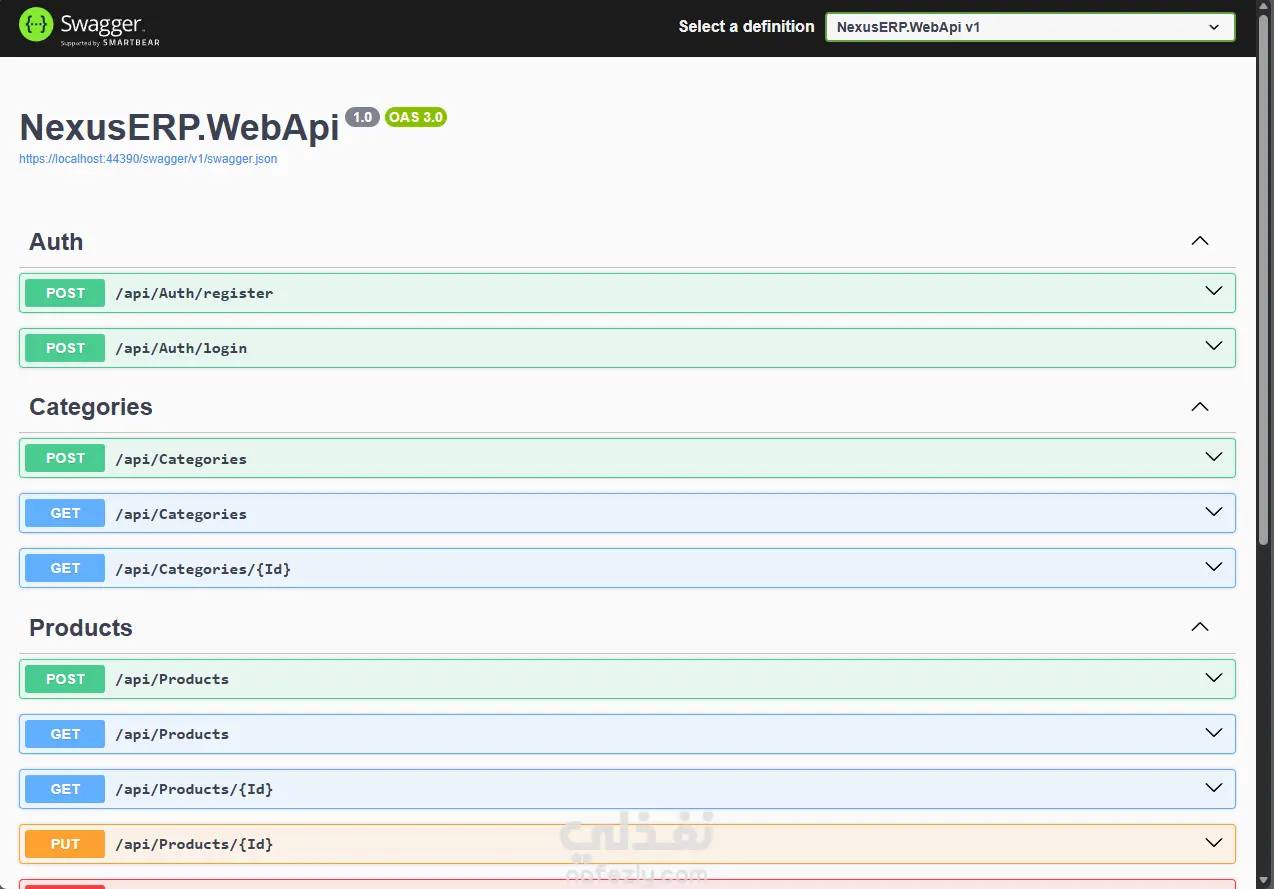The image size is (1274, 889).
Task: Click GET badge for /api/Categories/{Id}
Action: coord(65,568)
